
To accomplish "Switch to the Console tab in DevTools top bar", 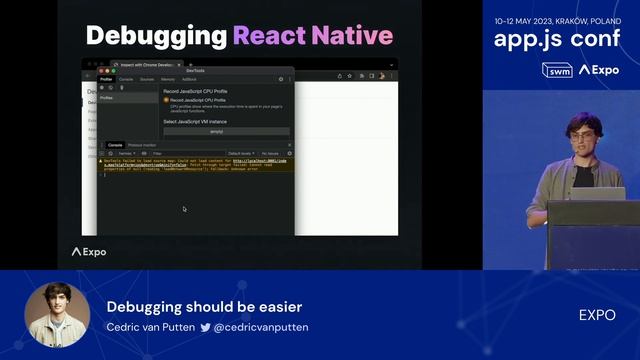I will (126, 79).
